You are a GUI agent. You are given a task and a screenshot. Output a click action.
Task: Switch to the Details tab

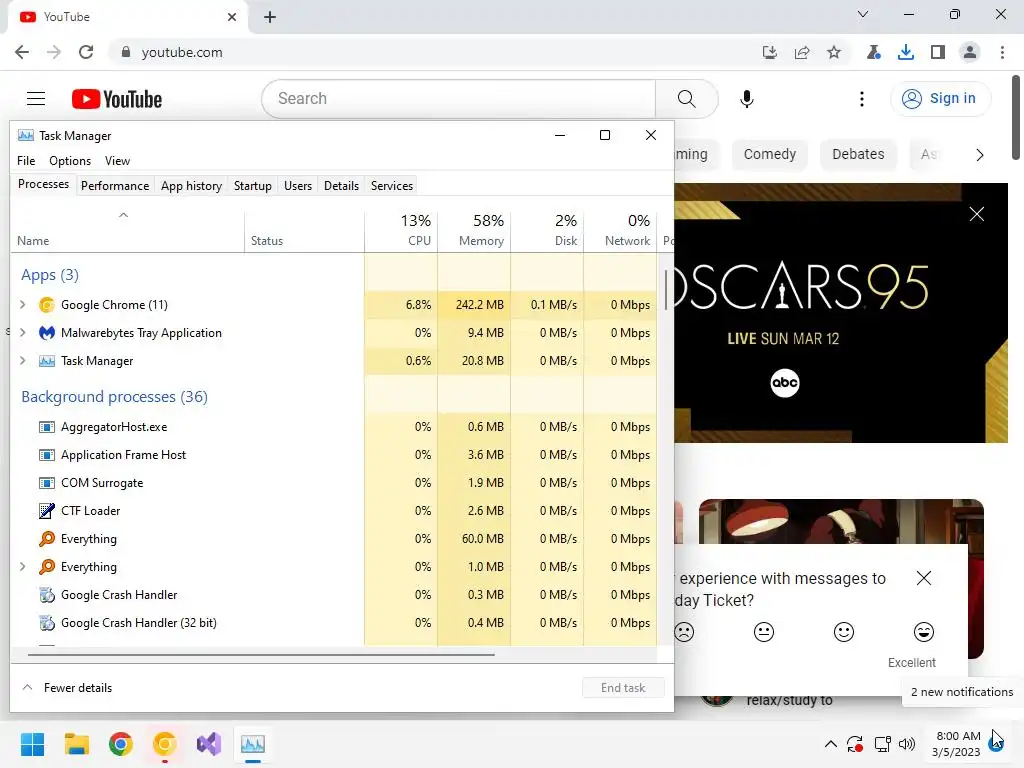coord(342,186)
